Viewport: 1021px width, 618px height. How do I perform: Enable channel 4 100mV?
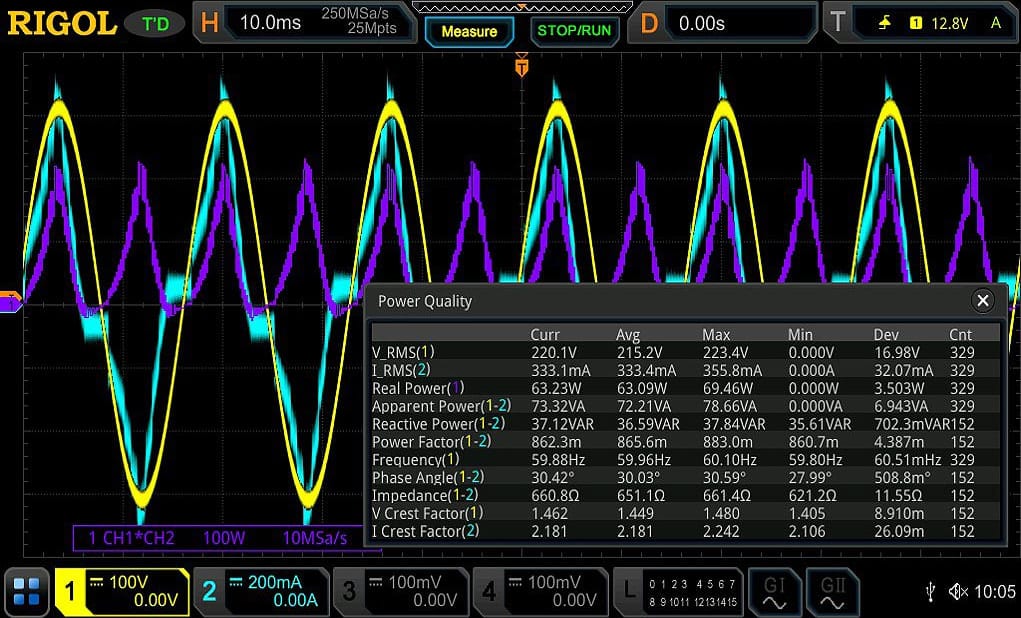540,591
